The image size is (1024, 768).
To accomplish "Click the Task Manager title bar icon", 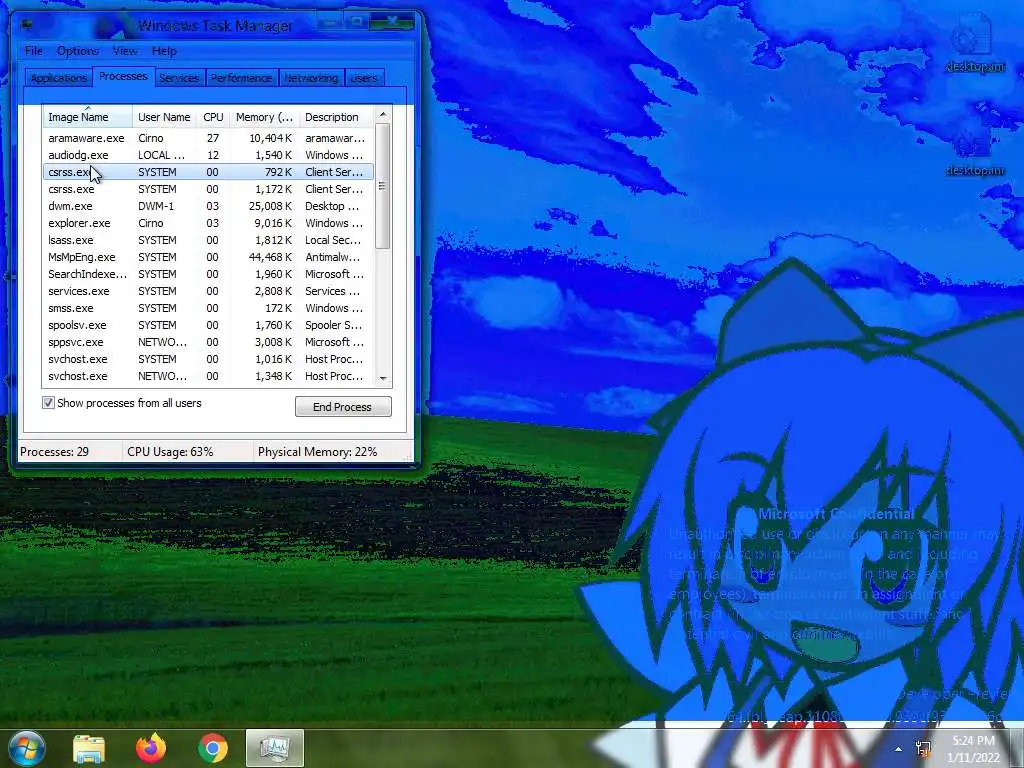I will [x=27, y=25].
